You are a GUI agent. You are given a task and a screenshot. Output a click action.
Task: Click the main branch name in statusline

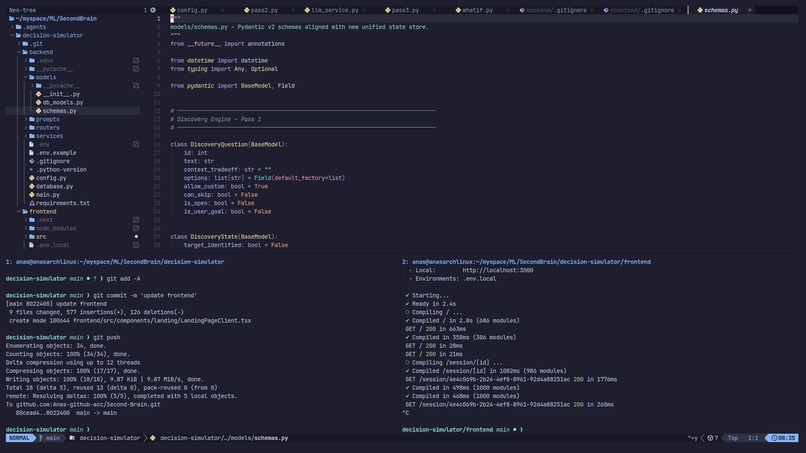point(52,438)
